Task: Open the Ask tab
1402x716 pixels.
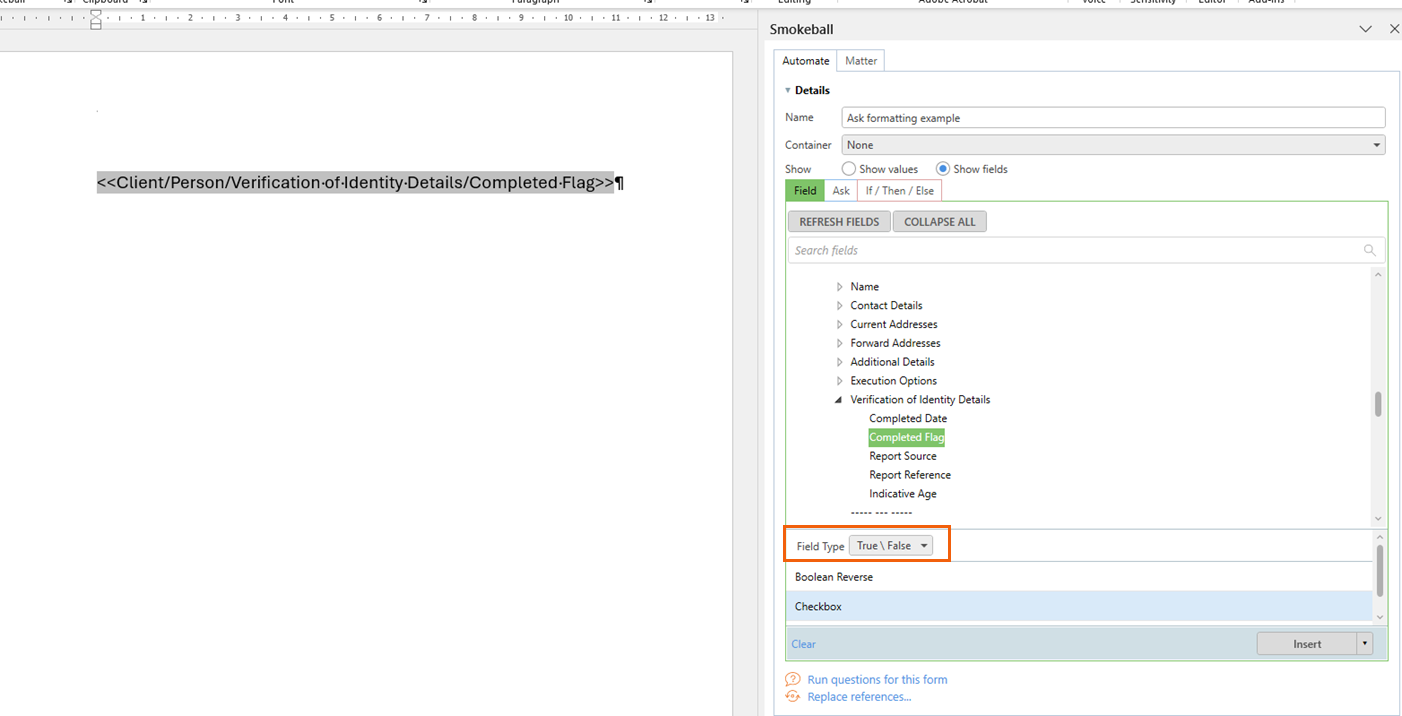Action: coord(841,191)
